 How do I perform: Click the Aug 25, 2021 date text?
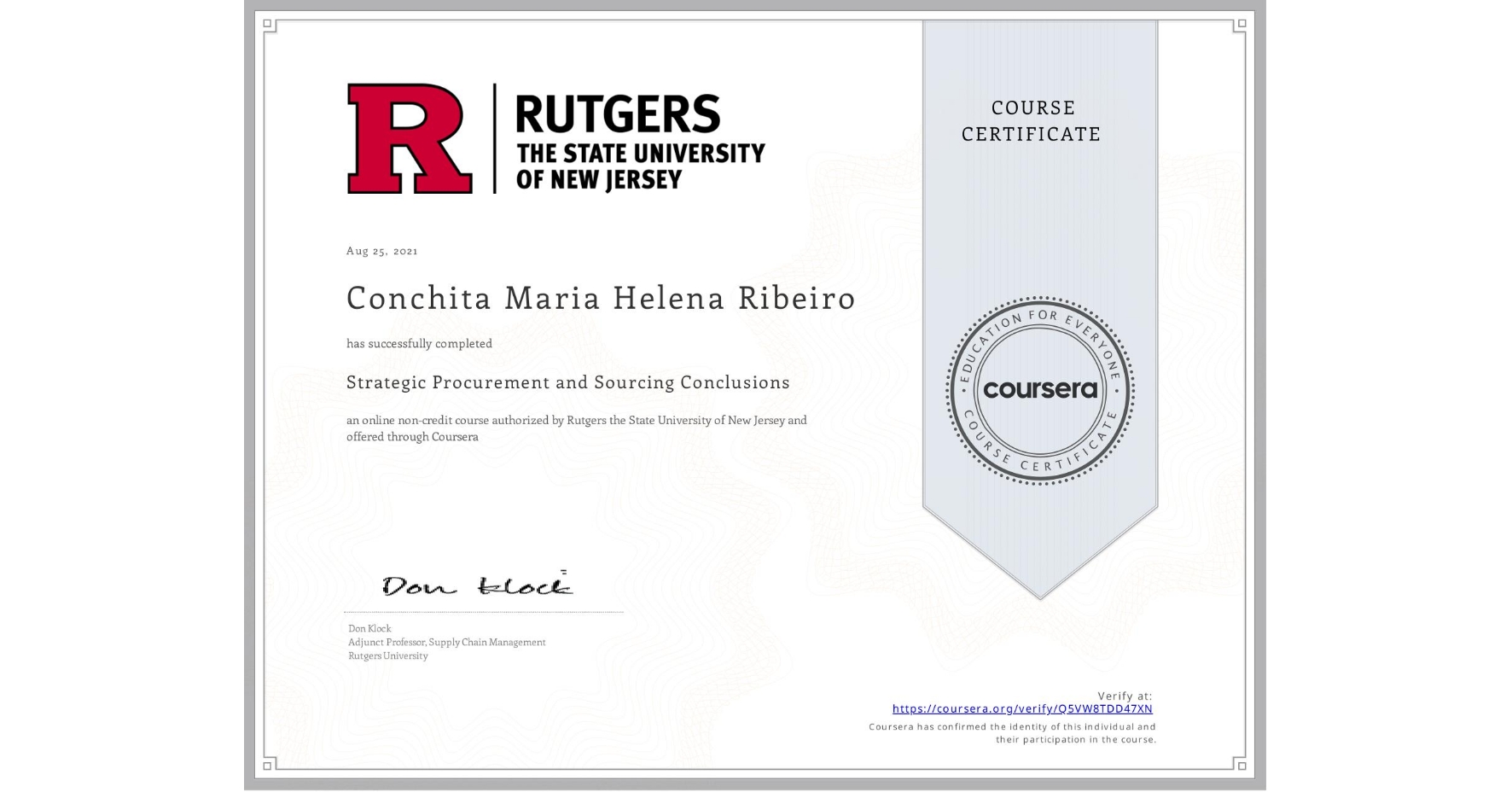pos(381,250)
